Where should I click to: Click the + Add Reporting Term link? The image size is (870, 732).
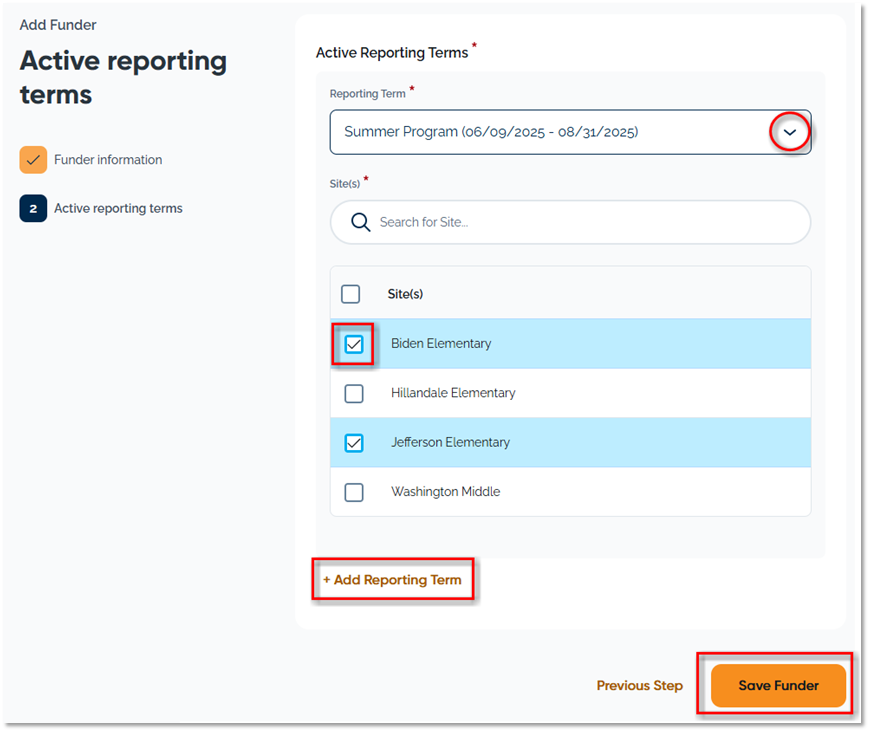tap(392, 580)
